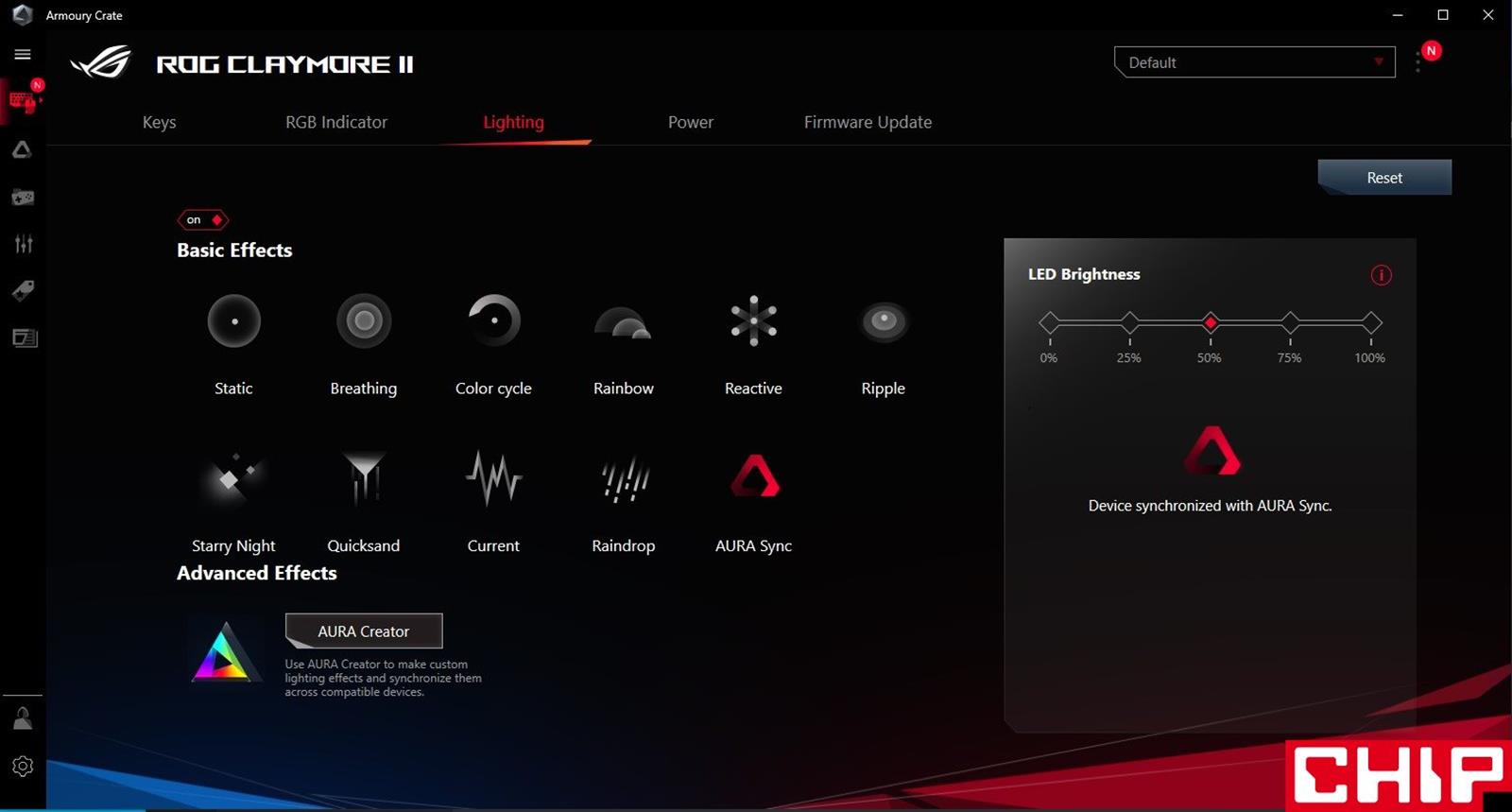Click the LED Brightness info icon
Image resolution: width=1512 pixels, height=812 pixels.
click(1381, 275)
